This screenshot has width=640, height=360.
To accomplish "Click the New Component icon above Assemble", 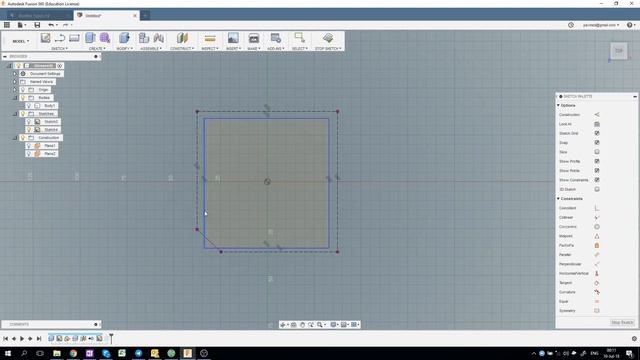I will click(144, 38).
